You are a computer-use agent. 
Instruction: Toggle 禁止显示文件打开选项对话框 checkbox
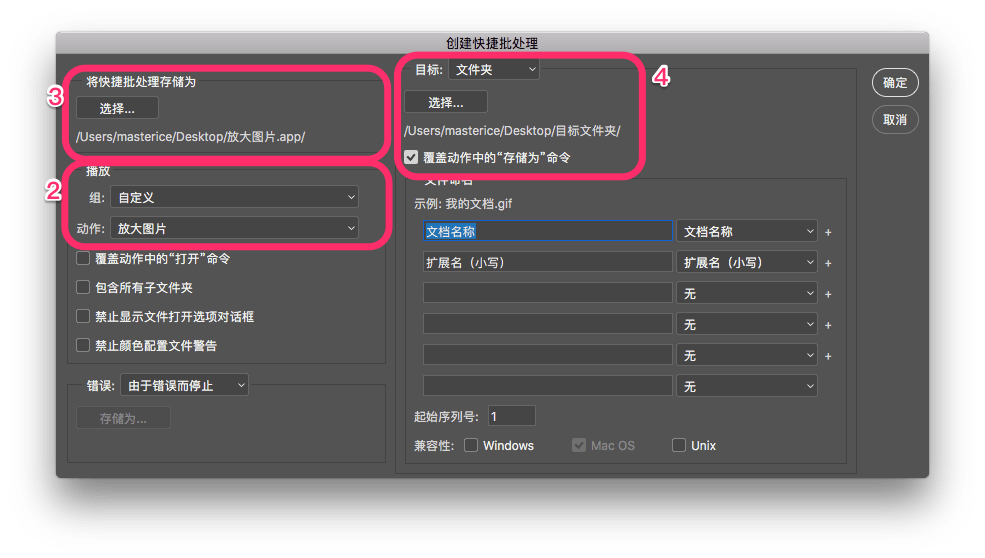pos(84,317)
